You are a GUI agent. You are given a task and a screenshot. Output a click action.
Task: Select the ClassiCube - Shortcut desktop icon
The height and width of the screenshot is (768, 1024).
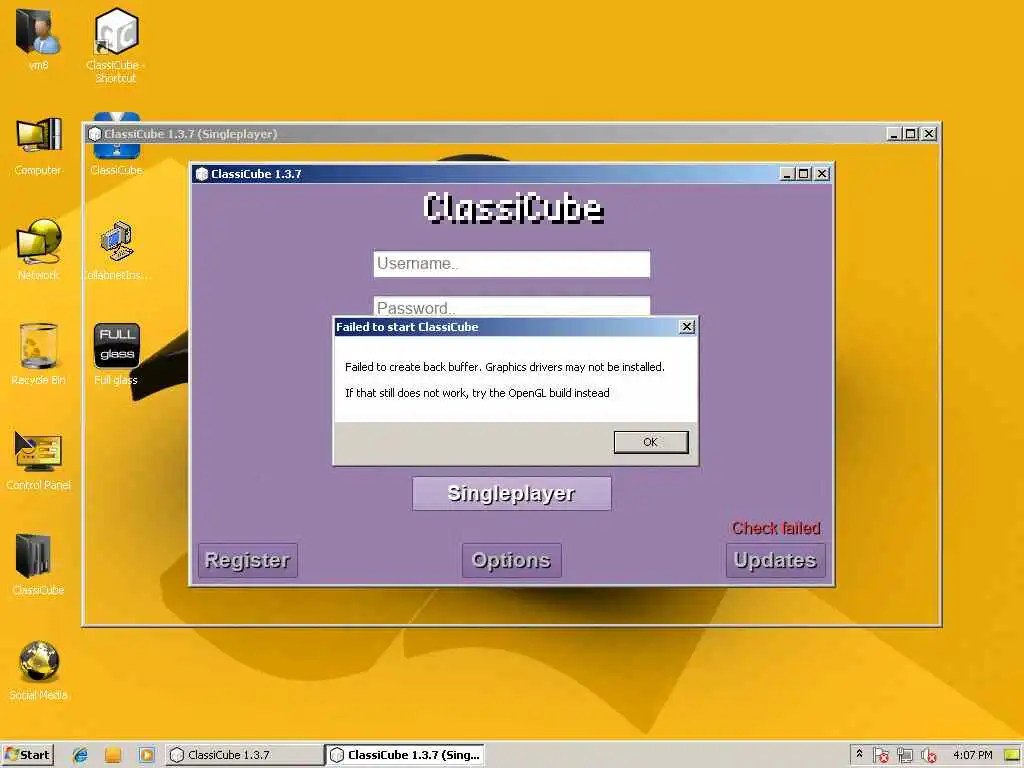click(x=116, y=46)
